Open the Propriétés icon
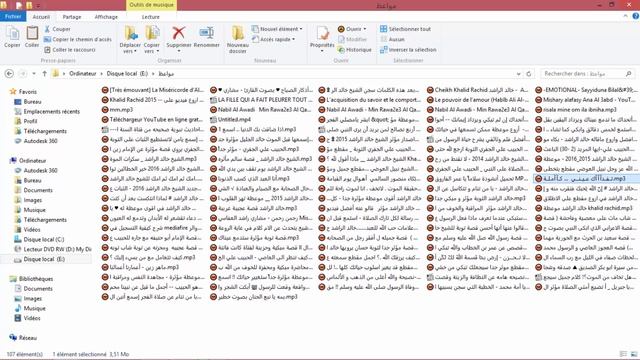640x360 pixels. click(x=322, y=33)
